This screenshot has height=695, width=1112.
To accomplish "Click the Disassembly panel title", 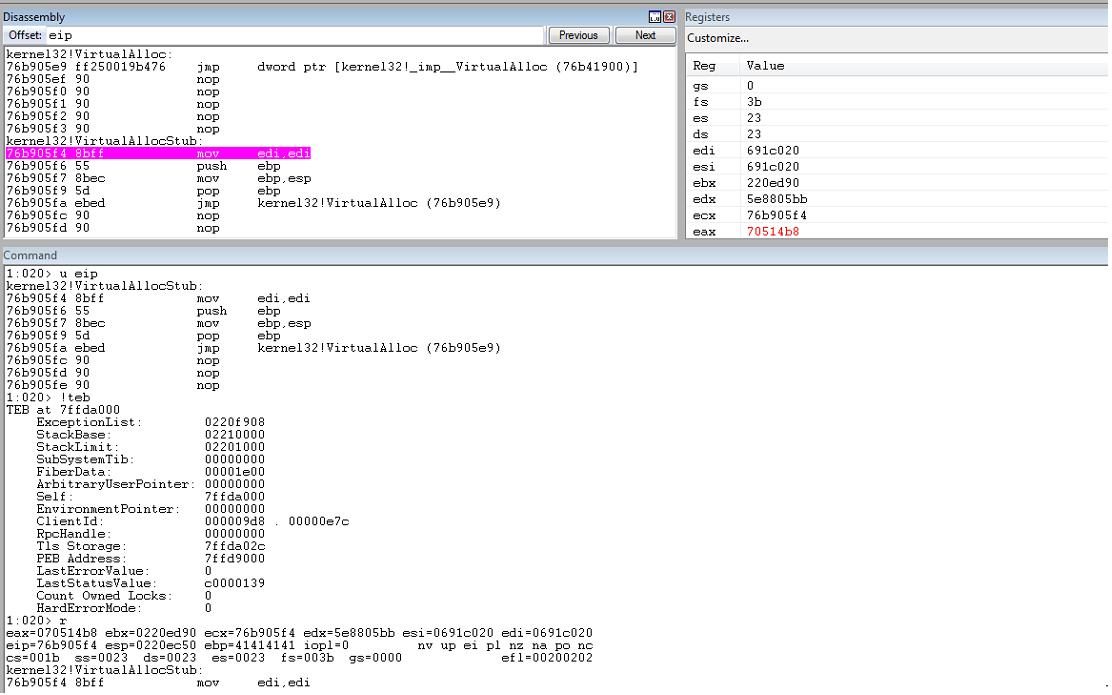I will (34, 17).
